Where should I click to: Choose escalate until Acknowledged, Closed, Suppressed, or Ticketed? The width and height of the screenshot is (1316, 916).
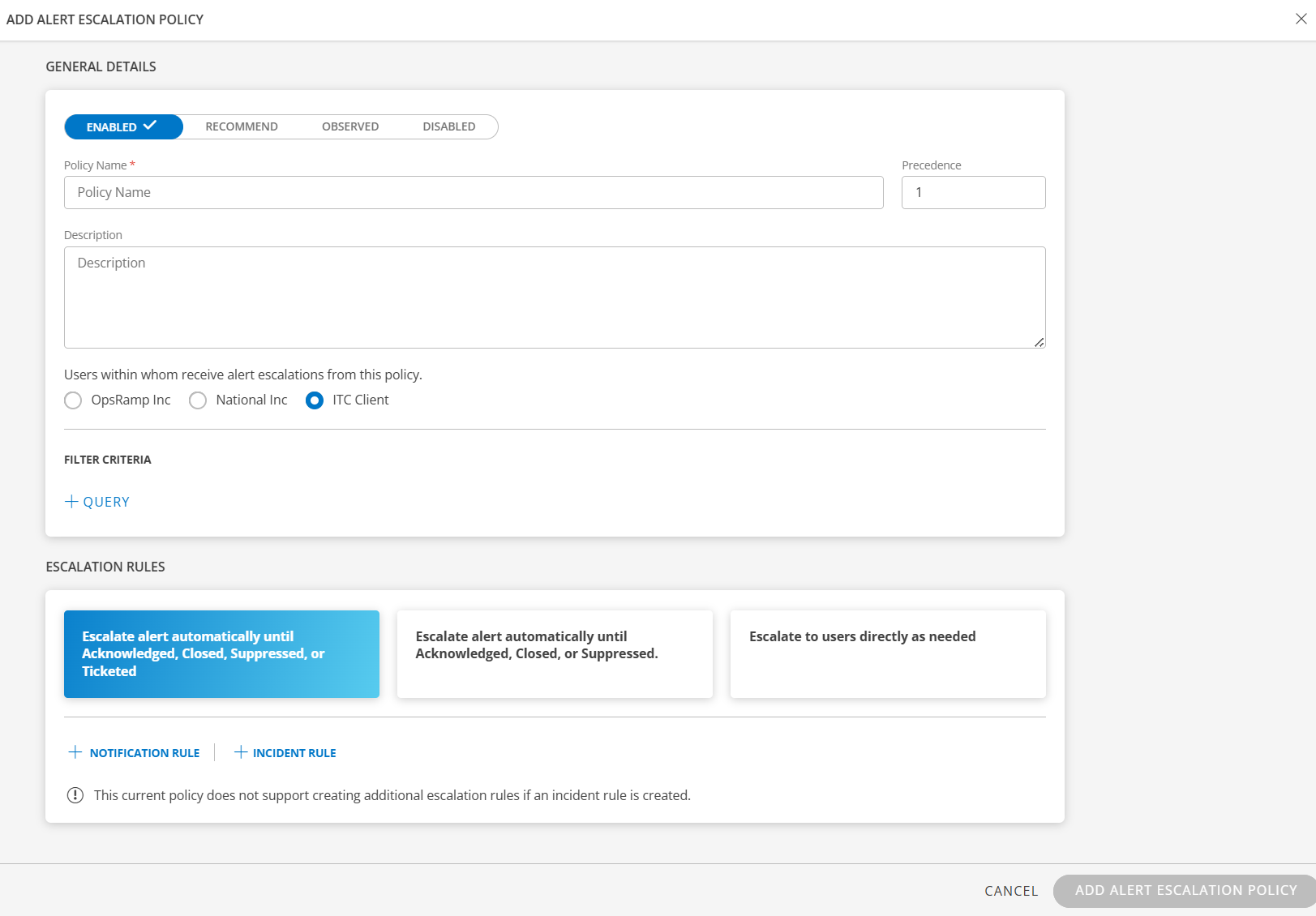(x=221, y=654)
